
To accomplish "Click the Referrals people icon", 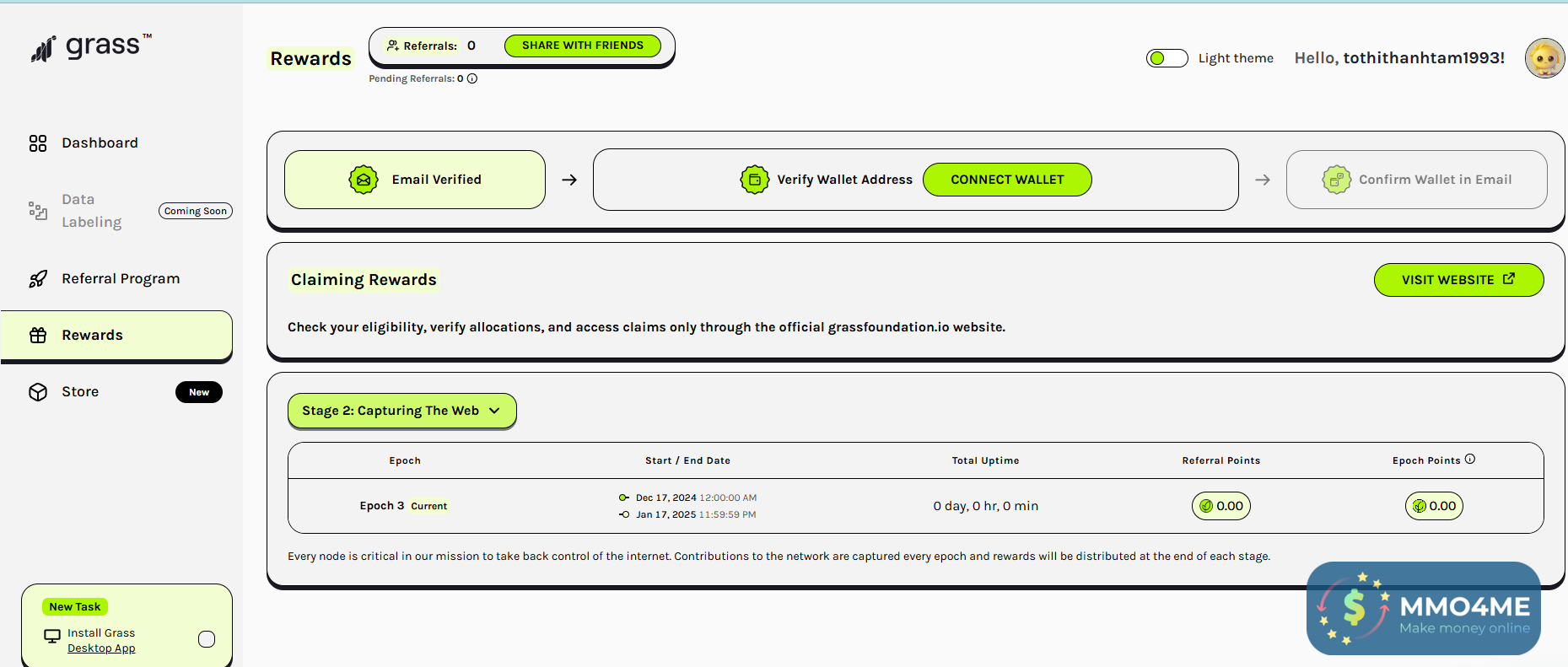I will [393, 46].
